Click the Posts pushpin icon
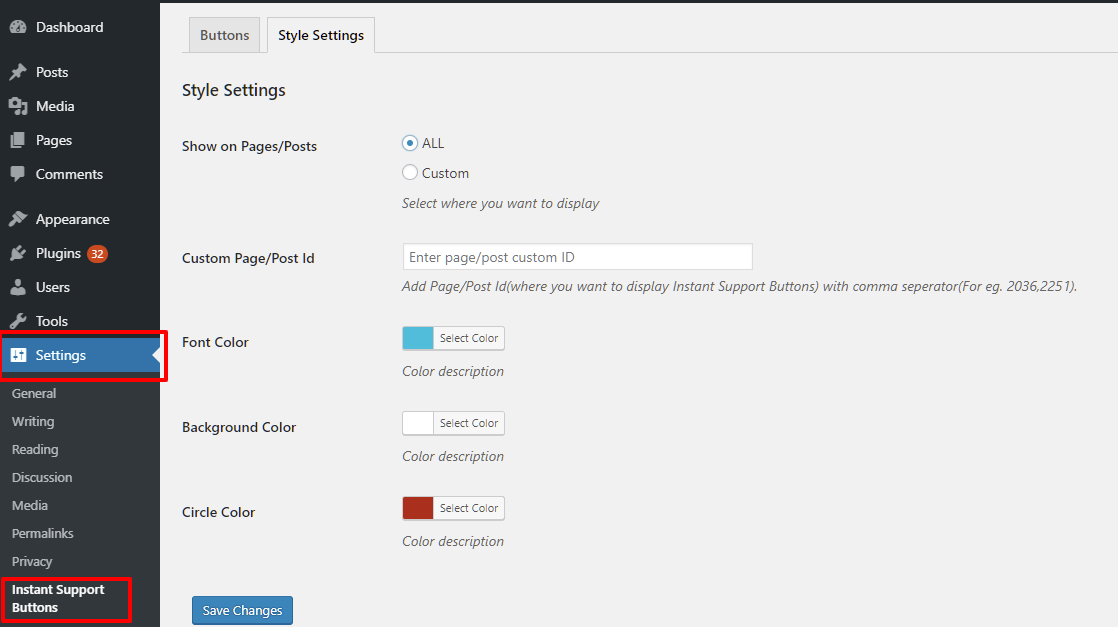The width and height of the screenshot is (1118, 627). (18, 72)
